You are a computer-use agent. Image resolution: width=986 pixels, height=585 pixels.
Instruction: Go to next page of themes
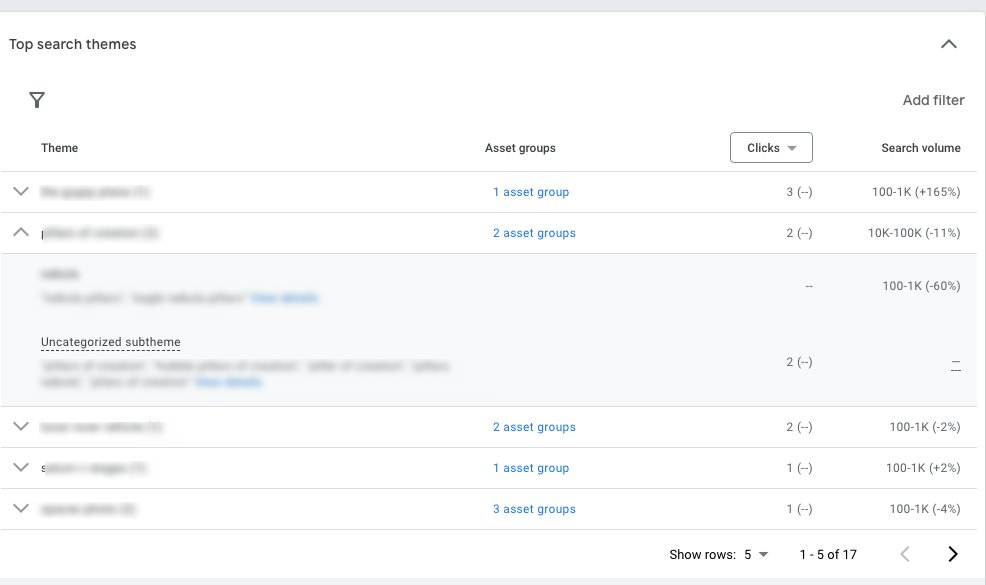point(953,554)
